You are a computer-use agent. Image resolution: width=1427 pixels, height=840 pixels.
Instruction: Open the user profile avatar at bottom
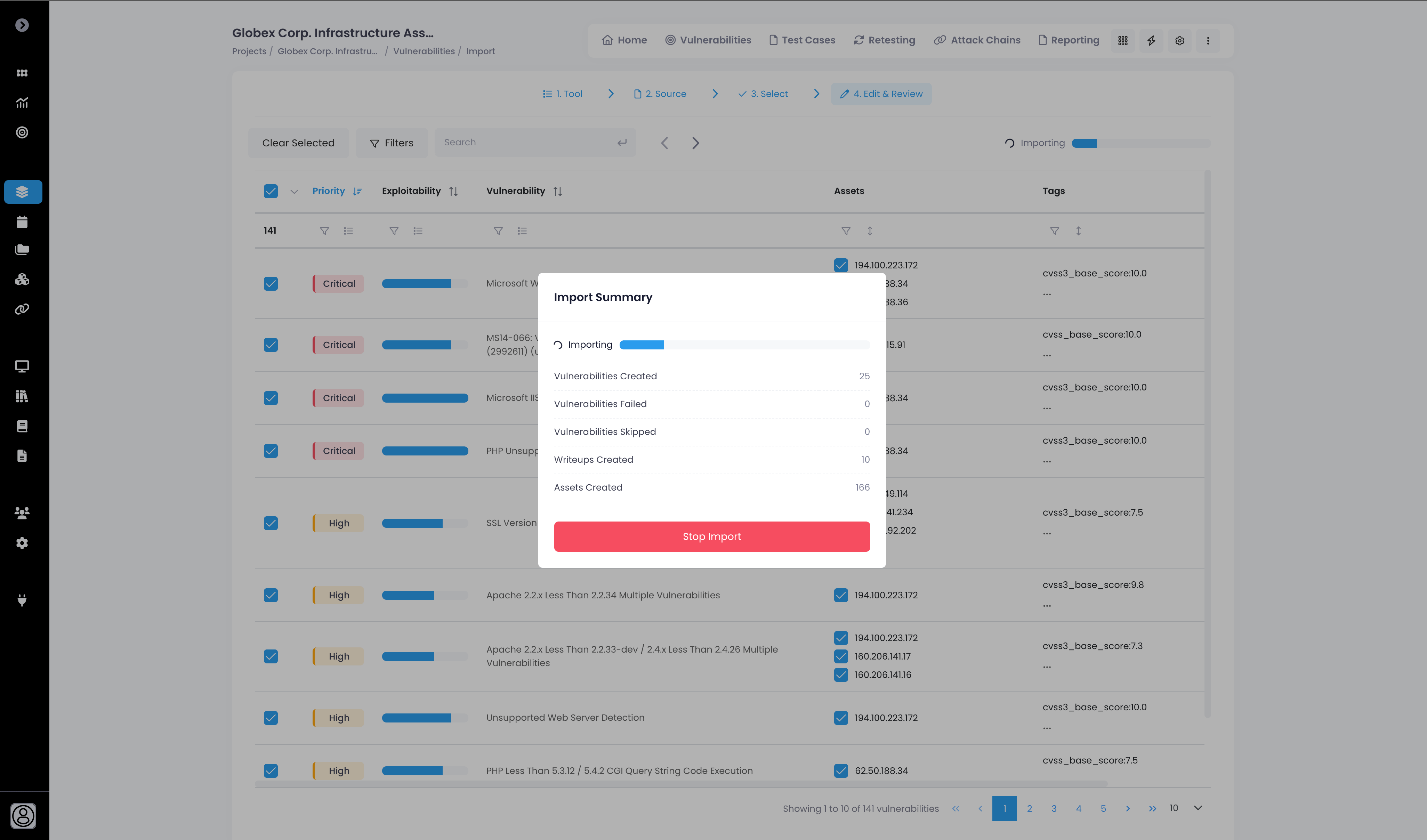[23, 816]
